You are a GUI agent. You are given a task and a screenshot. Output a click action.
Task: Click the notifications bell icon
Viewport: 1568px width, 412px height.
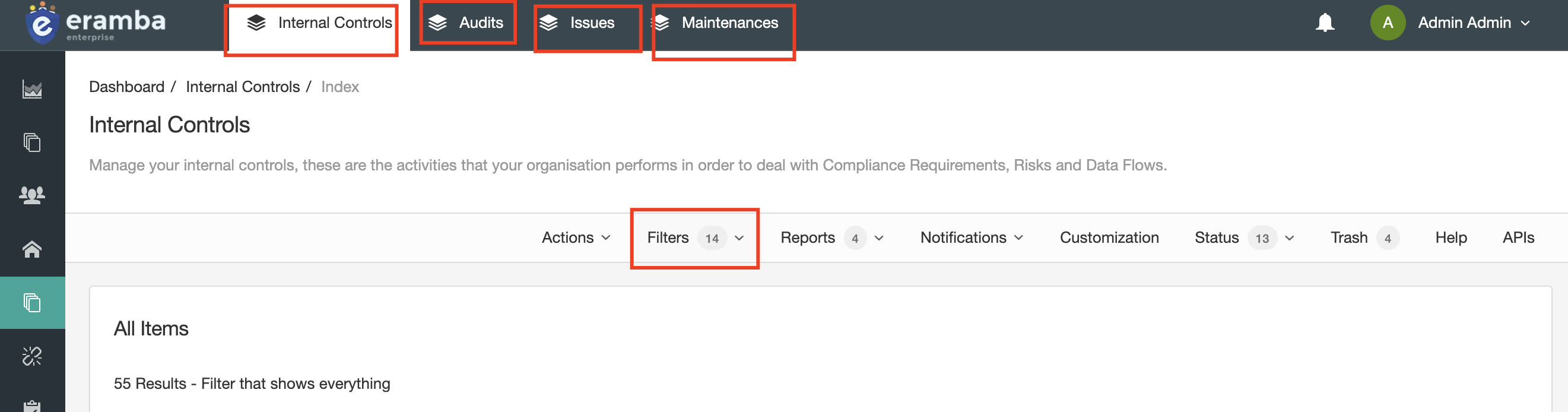pos(1325,23)
